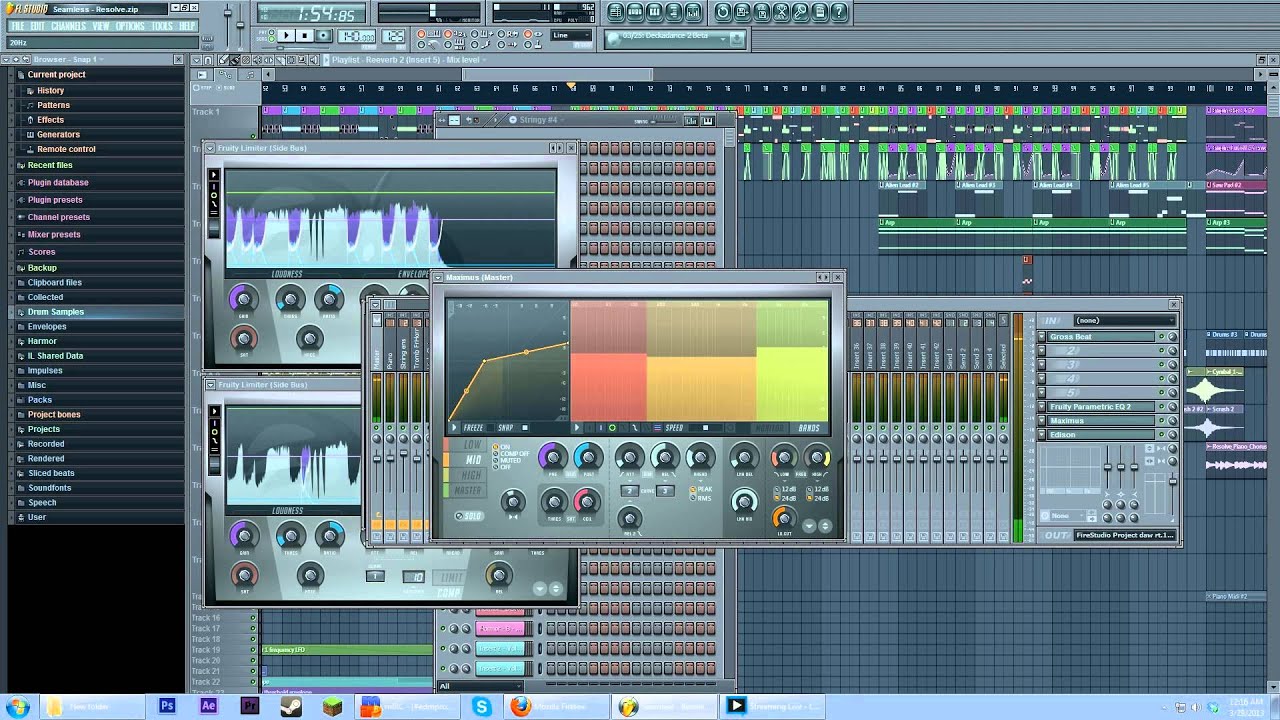Open the OPTIONS menu
Viewport: 1280px width, 720px height.
click(130, 26)
